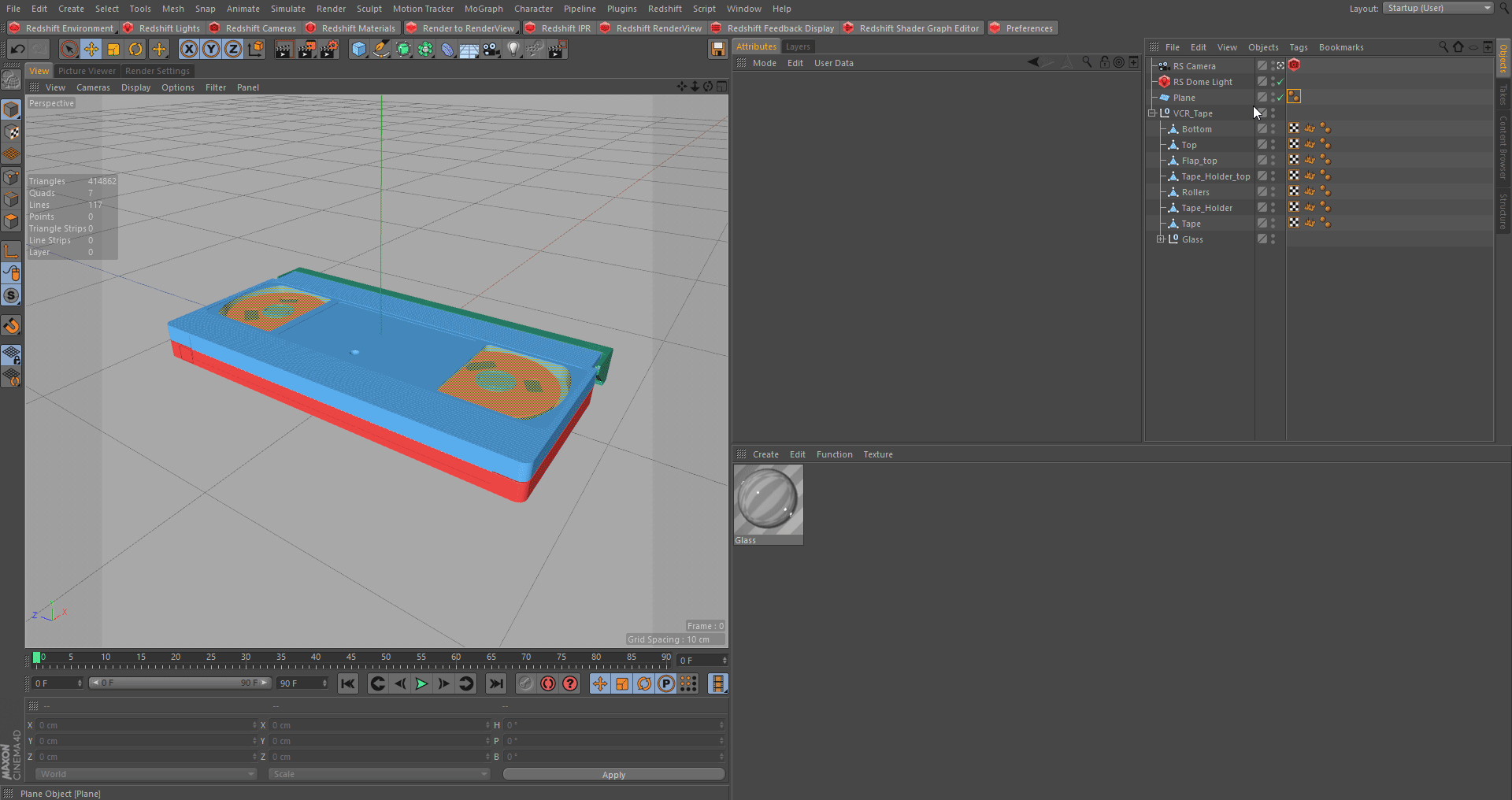Toggle X-axis lock in toolbar

click(x=189, y=50)
